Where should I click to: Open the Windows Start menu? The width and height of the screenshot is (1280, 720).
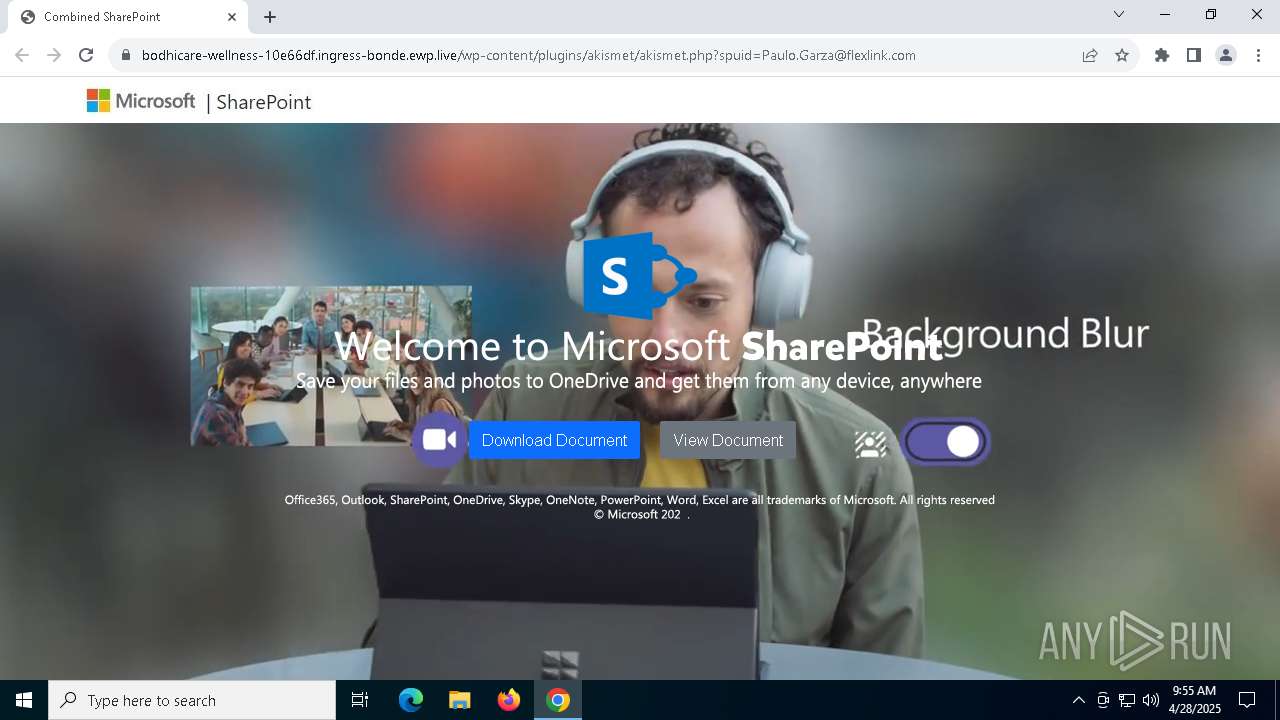point(24,700)
